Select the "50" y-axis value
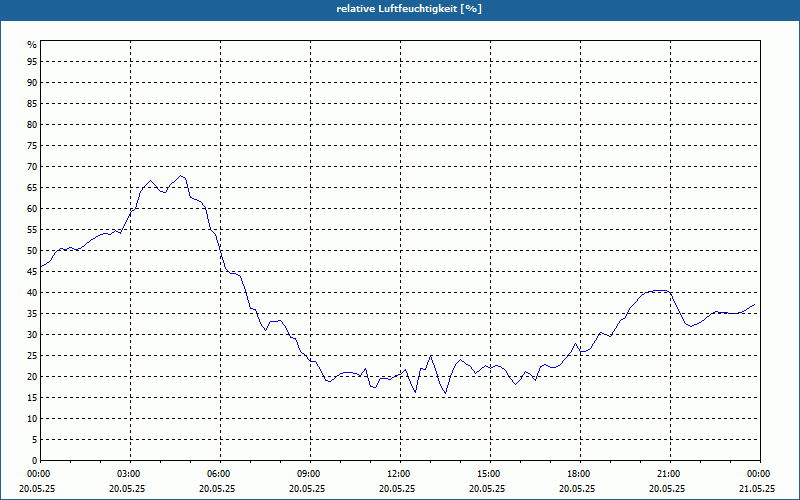The image size is (800, 500). 32,251
